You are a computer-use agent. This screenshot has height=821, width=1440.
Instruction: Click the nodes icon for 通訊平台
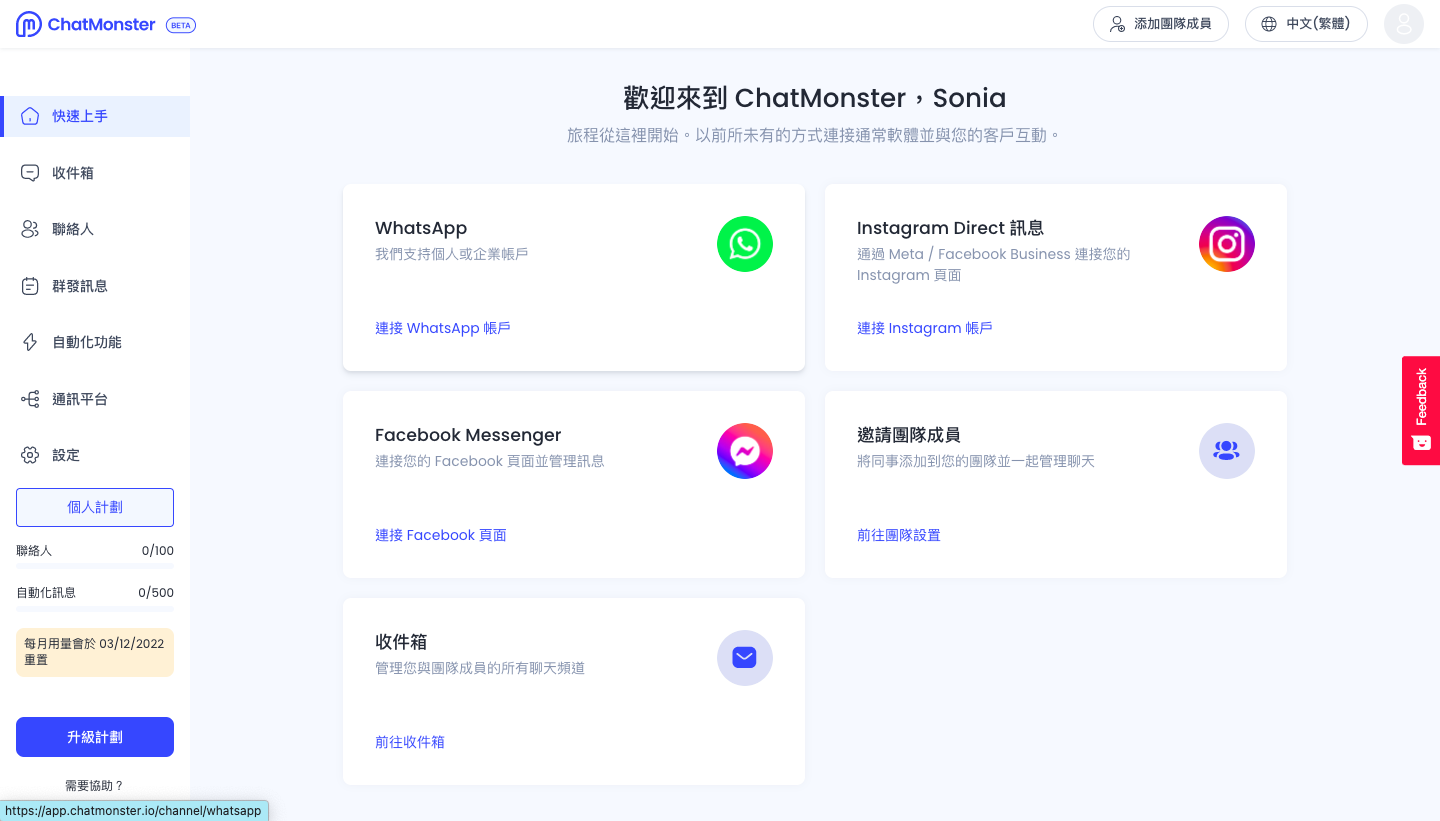coord(30,399)
